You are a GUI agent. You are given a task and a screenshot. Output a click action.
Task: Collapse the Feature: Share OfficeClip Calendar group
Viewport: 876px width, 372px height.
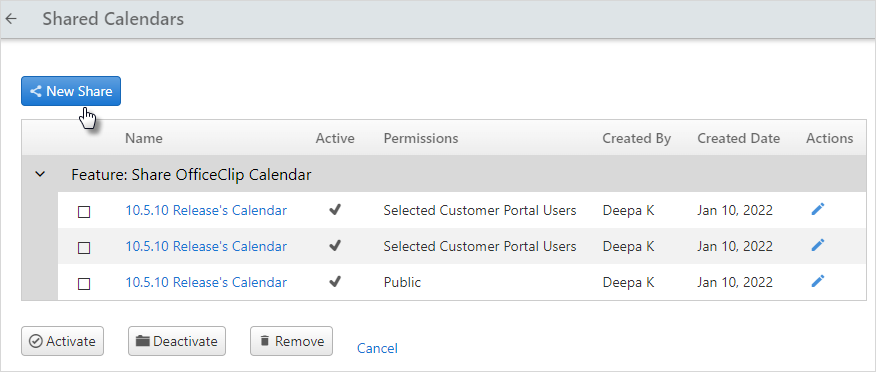click(40, 174)
